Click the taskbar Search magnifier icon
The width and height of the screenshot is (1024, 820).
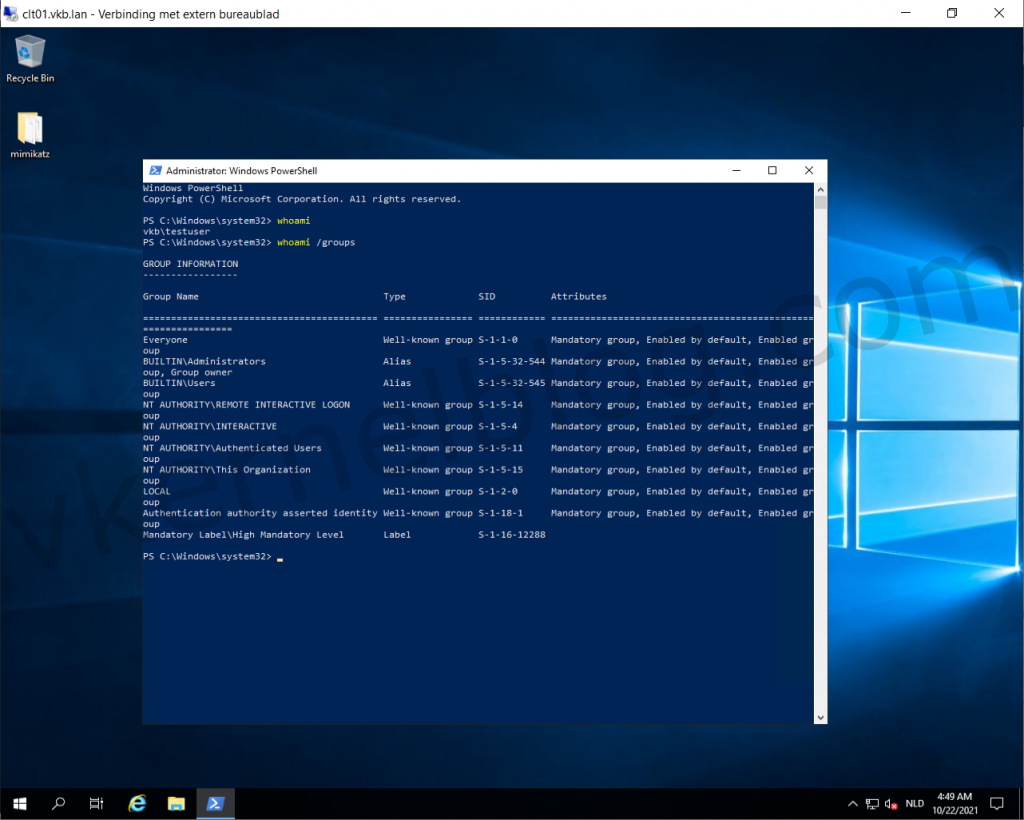click(58, 803)
